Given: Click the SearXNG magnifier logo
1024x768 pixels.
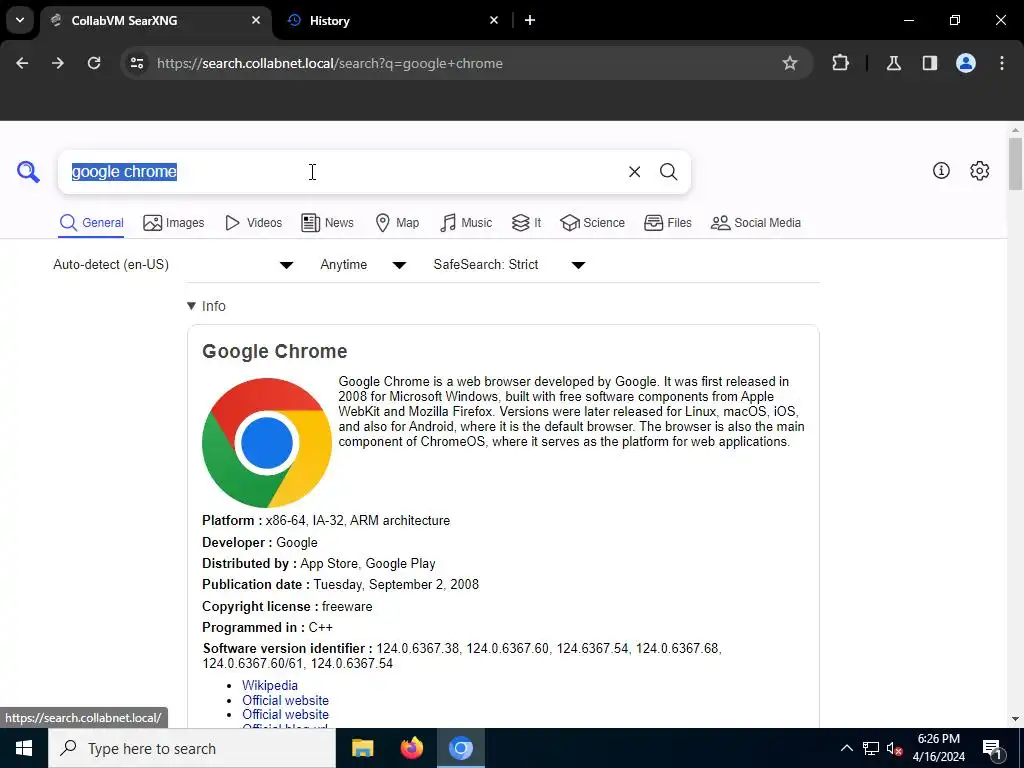Looking at the screenshot, I should coord(28,172).
